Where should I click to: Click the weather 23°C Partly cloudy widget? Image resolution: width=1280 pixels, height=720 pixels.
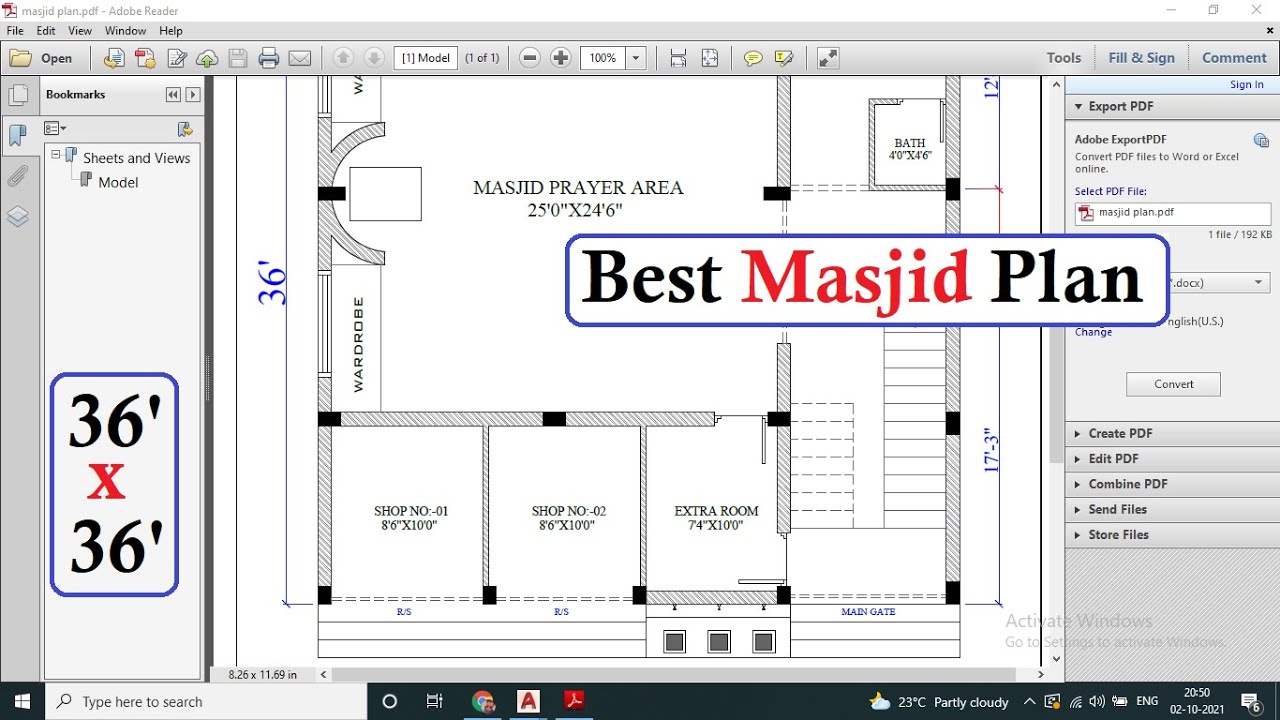click(x=939, y=702)
